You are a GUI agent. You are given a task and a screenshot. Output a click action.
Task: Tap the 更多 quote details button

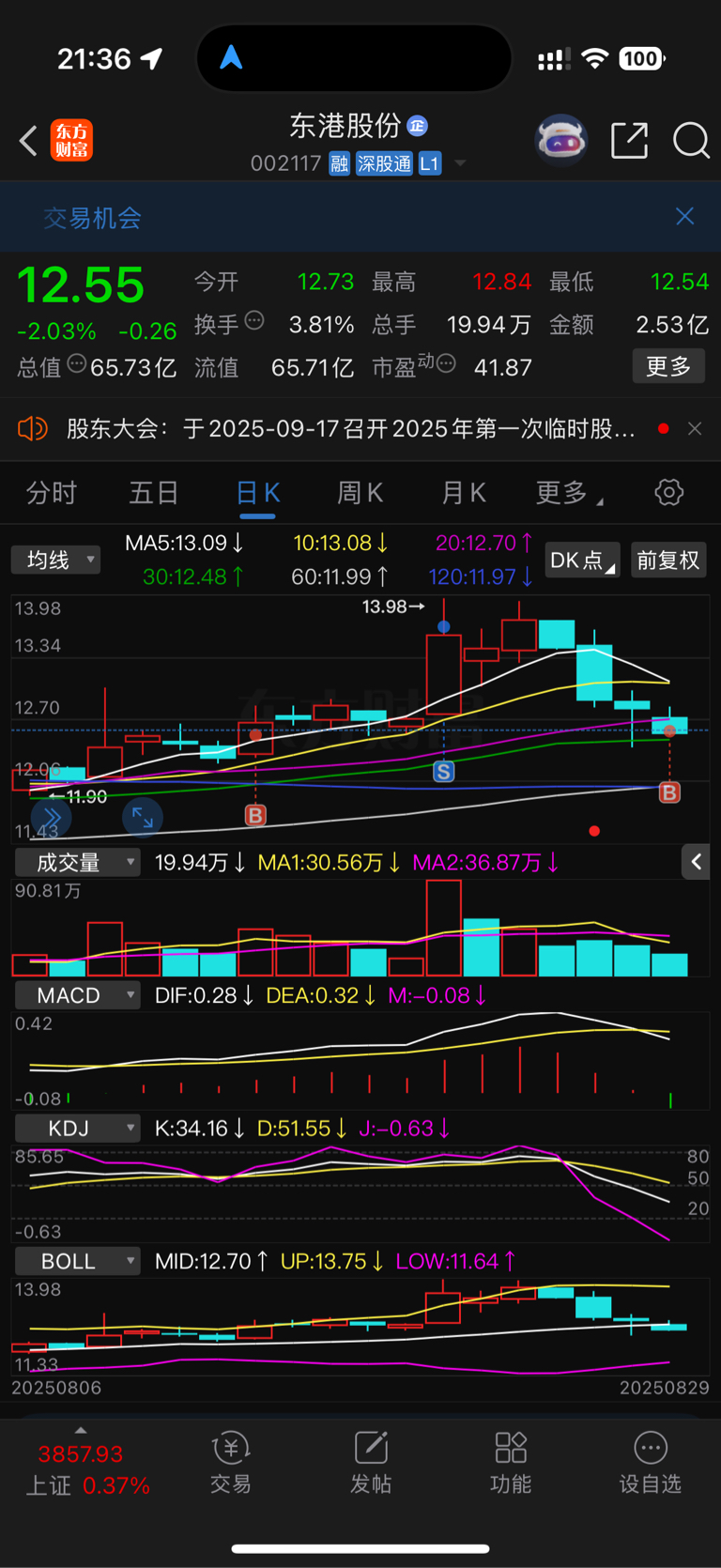[668, 366]
